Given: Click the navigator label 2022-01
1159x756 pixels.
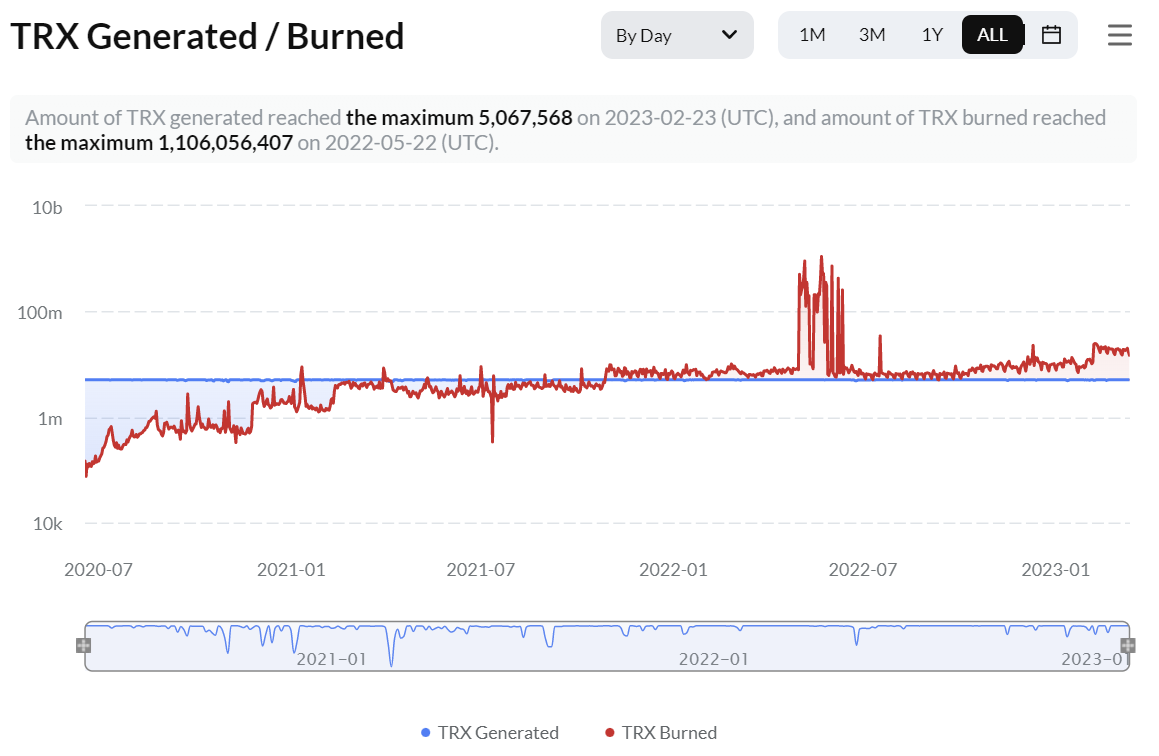Looking at the screenshot, I should (x=713, y=659).
